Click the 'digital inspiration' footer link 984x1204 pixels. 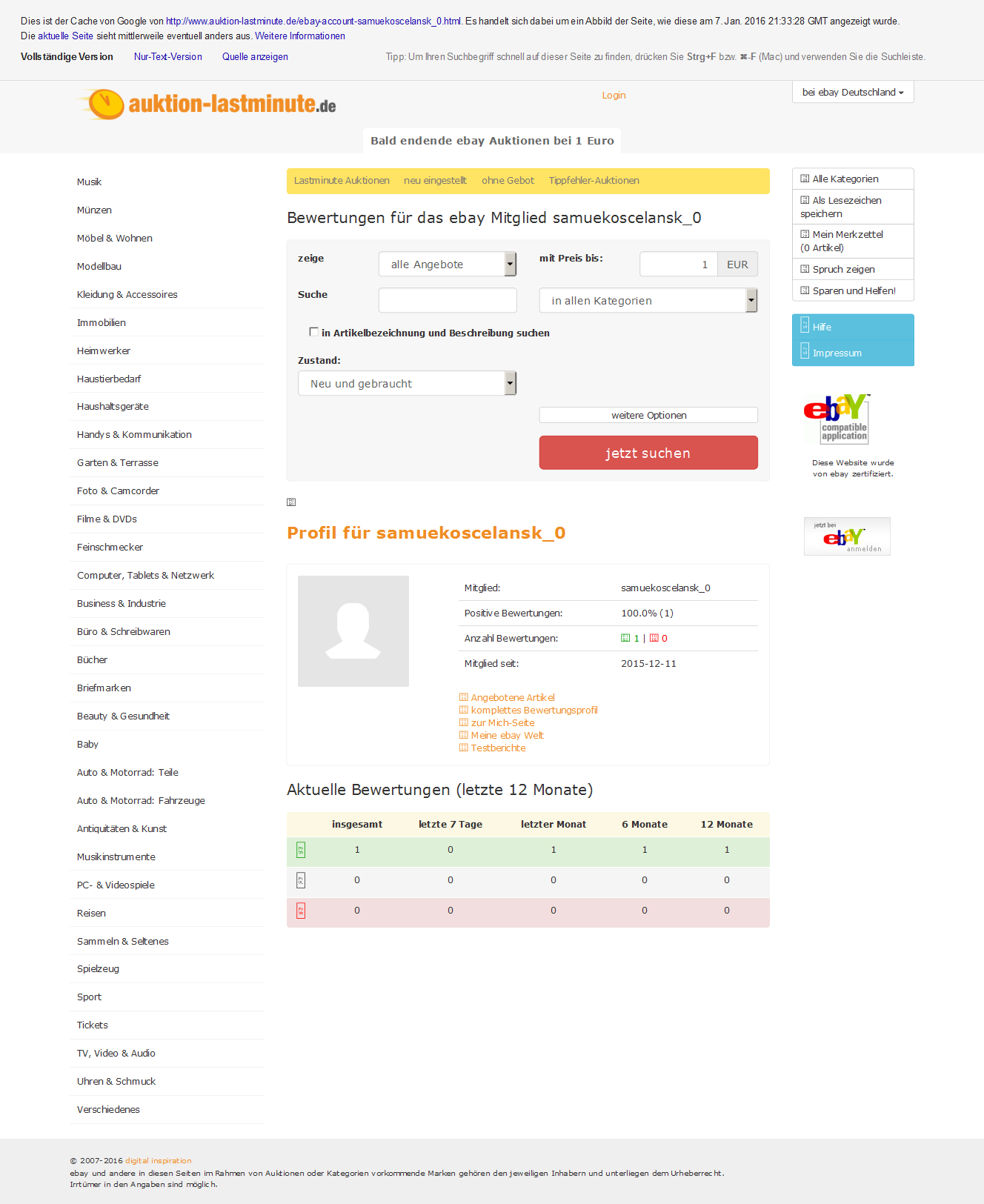pyautogui.click(x=159, y=1160)
